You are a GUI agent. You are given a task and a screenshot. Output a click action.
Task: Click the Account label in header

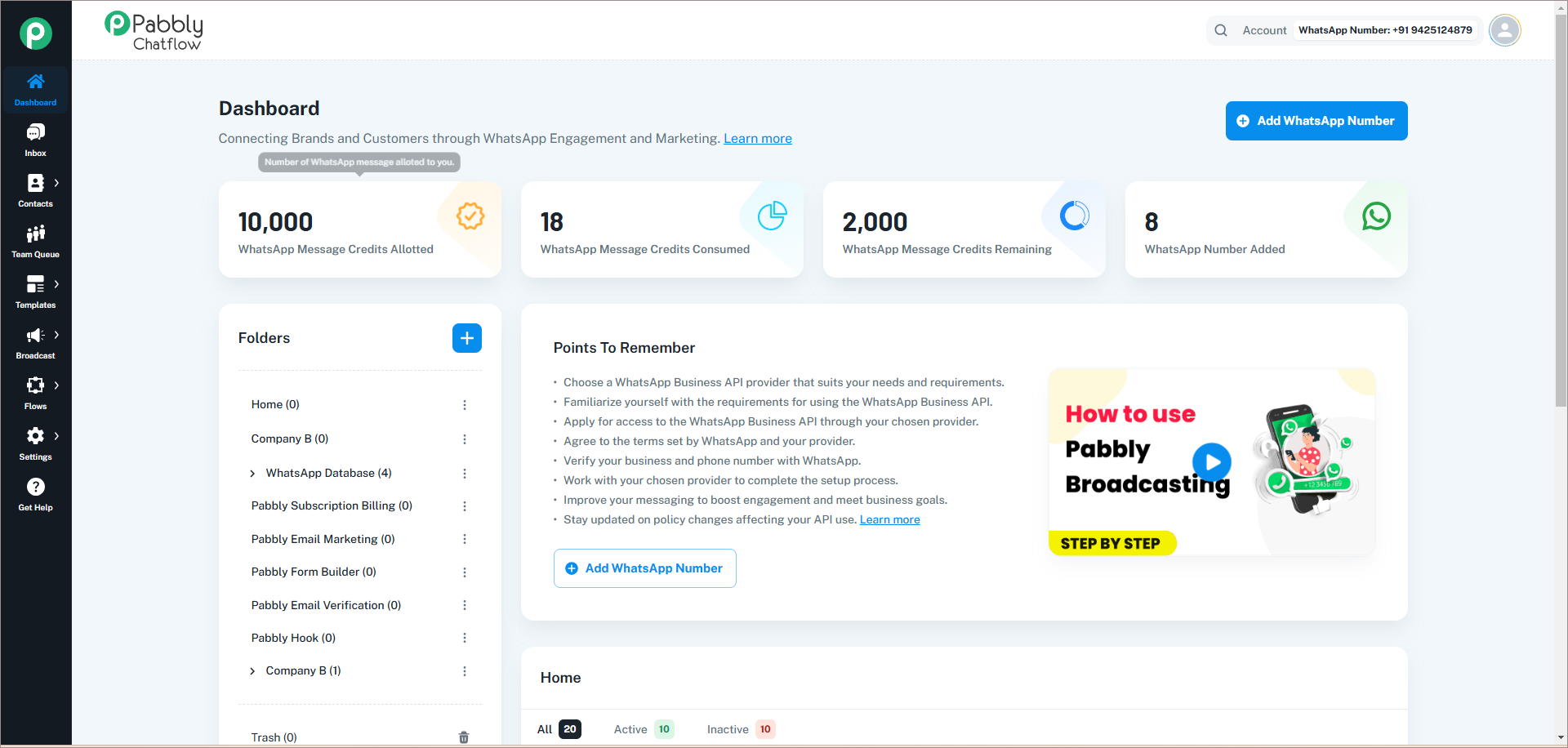pyautogui.click(x=1264, y=30)
